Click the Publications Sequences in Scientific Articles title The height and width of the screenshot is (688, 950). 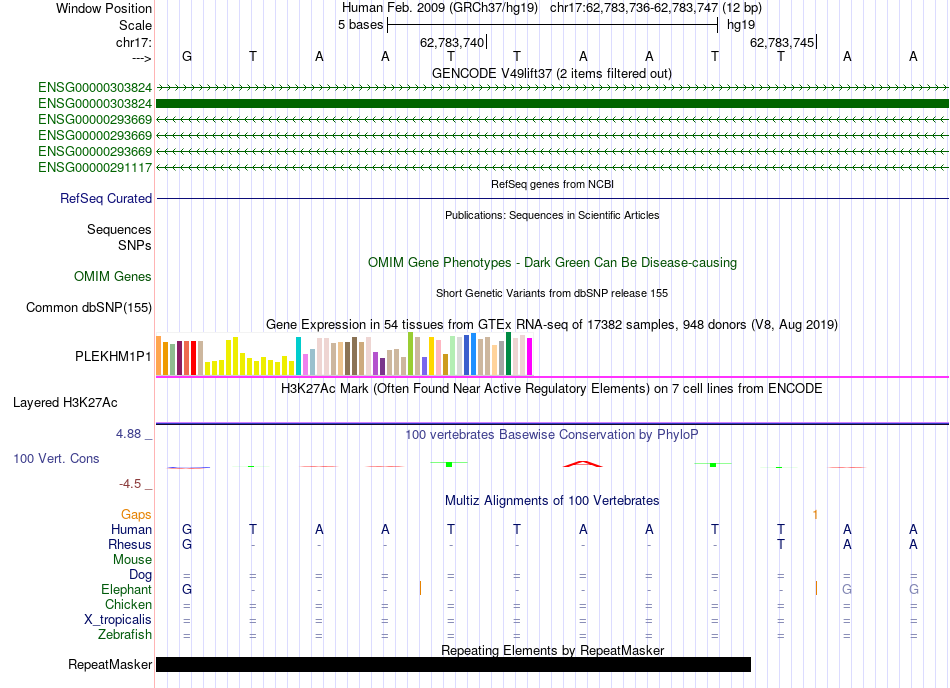[552, 215]
